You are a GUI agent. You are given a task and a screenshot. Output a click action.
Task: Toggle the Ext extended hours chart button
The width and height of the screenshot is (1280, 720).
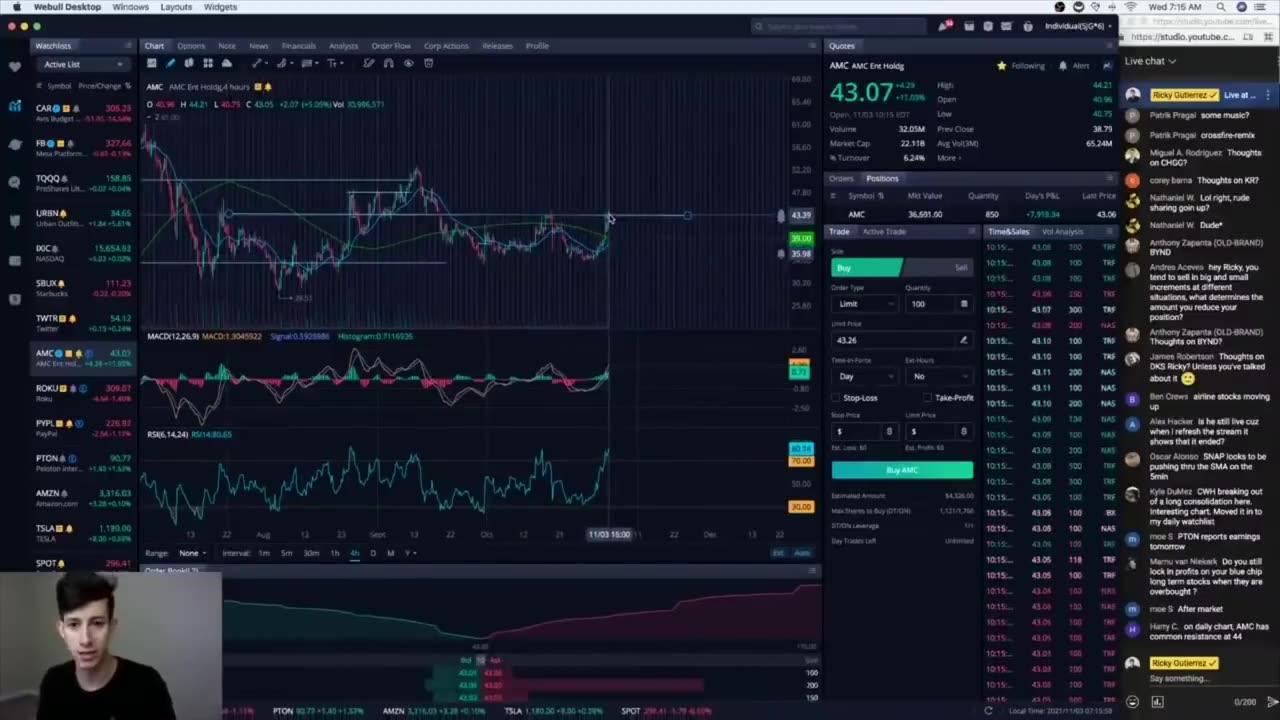pos(778,553)
